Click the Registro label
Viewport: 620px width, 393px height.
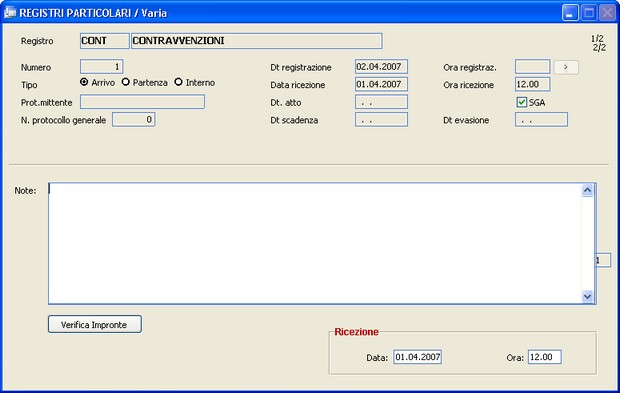point(37,41)
